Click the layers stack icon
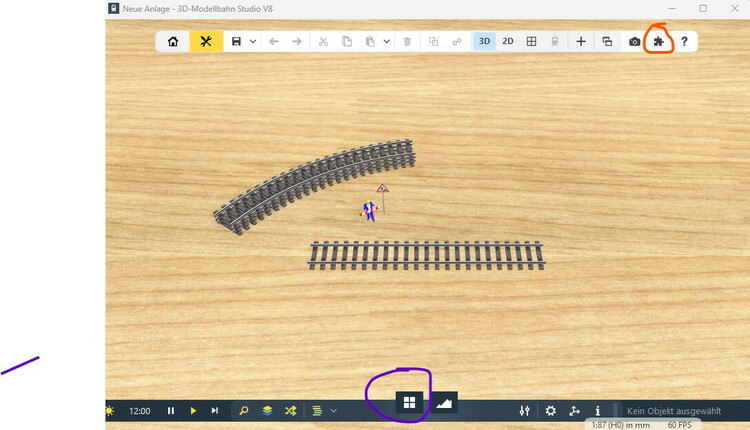750x430 pixels. [267, 411]
